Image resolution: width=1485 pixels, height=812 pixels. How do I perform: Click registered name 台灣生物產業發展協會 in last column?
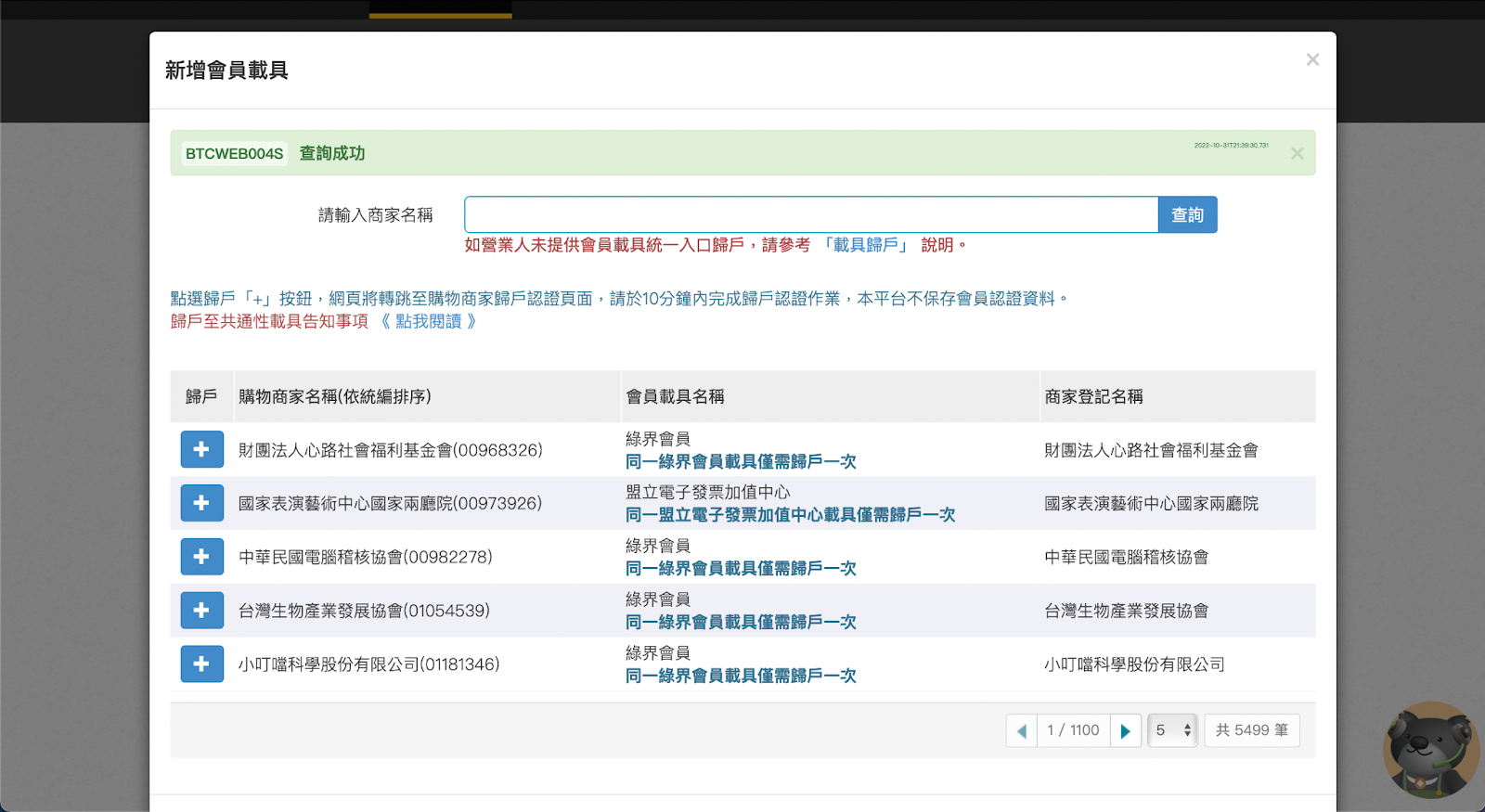pyautogui.click(x=1127, y=611)
